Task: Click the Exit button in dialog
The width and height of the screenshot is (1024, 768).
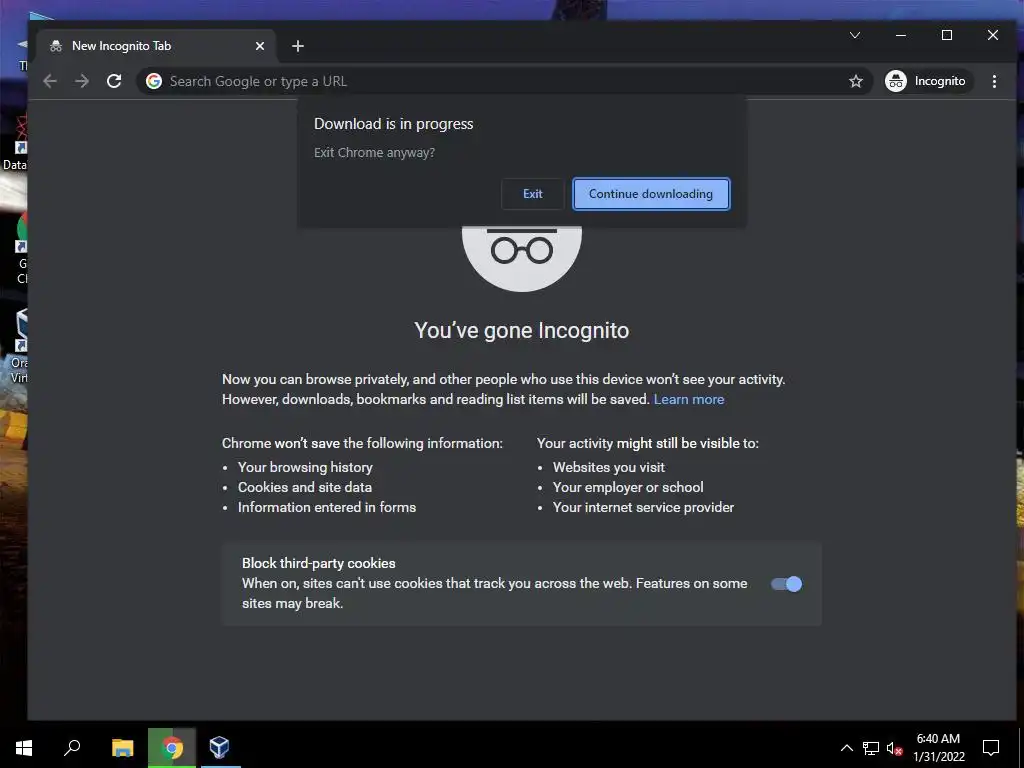Action: click(532, 194)
